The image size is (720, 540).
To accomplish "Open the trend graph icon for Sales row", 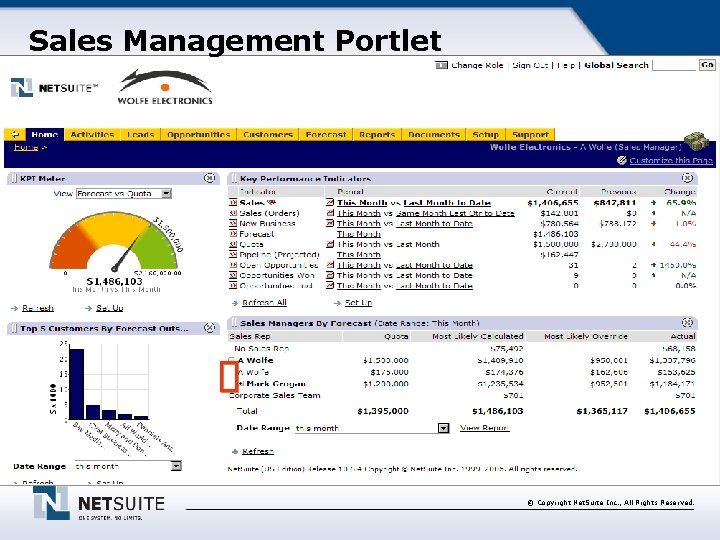I will (330, 202).
